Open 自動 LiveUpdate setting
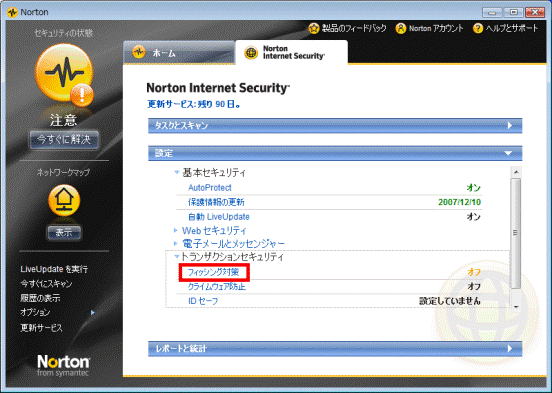 pyautogui.click(x=219, y=217)
